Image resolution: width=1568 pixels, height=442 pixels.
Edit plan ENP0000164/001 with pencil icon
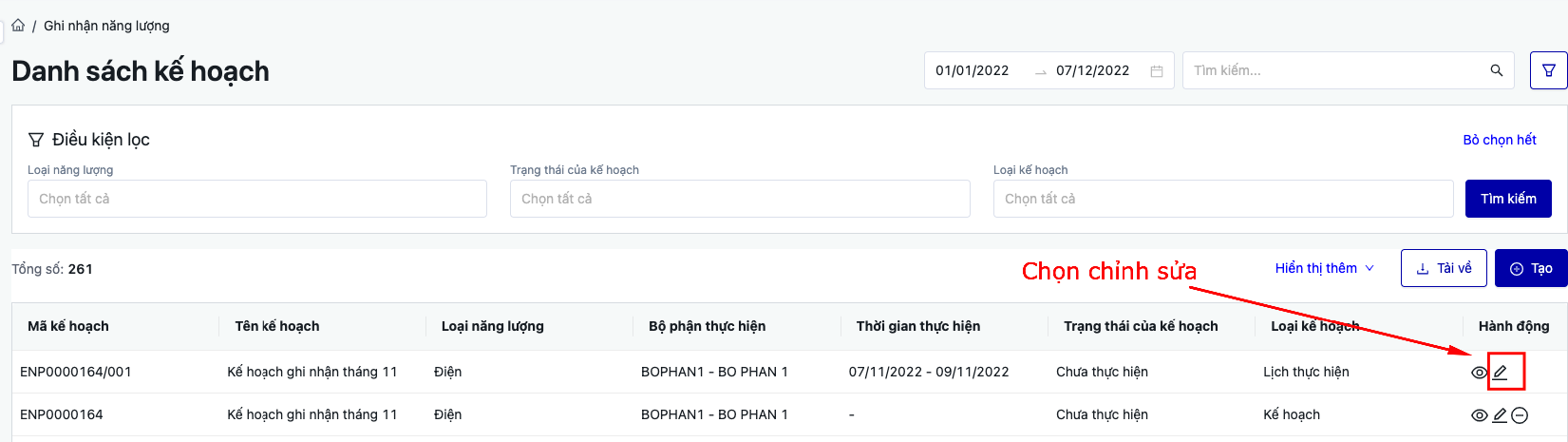coord(1501,372)
